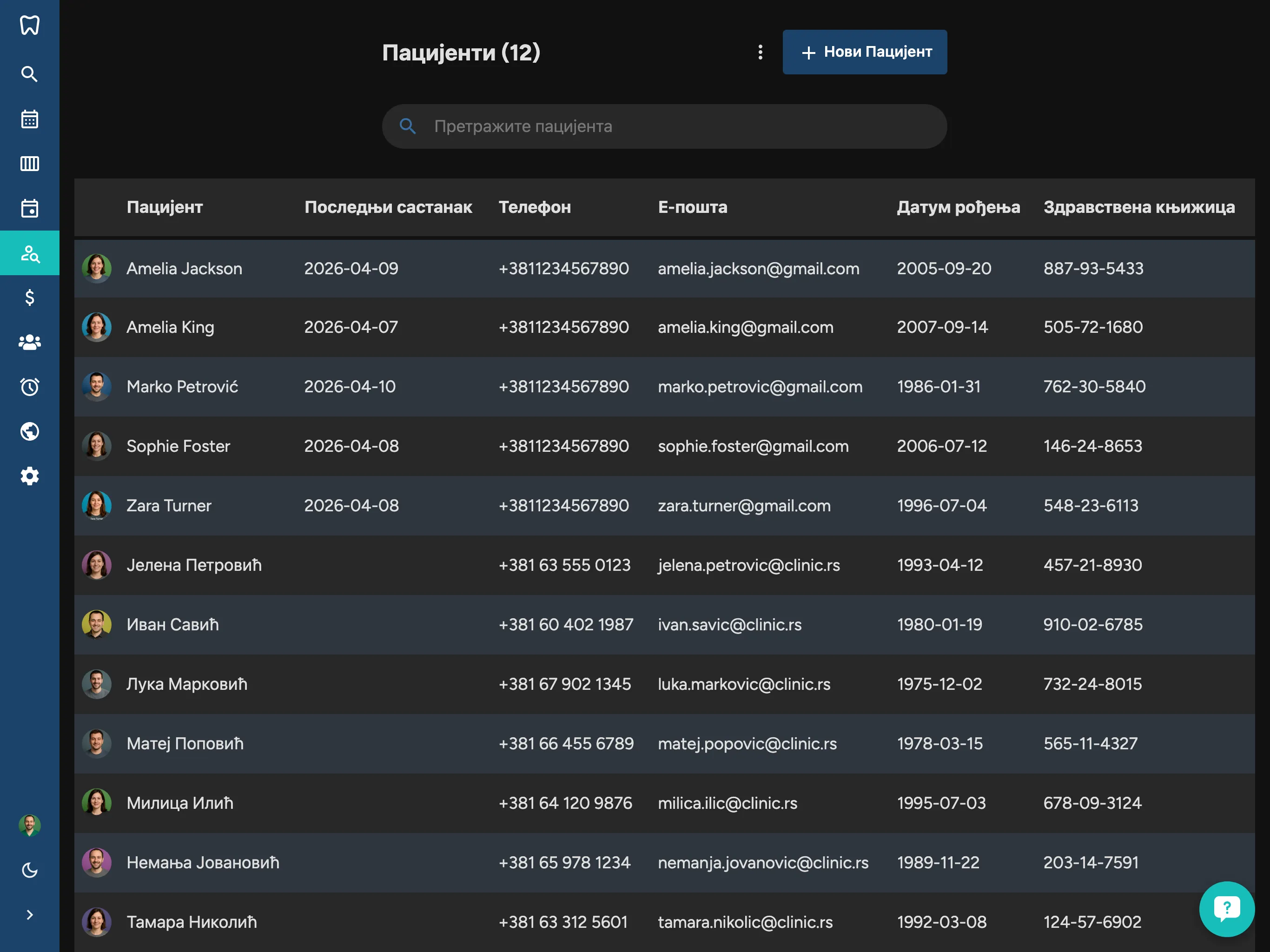Image resolution: width=1270 pixels, height=952 pixels.
Task: Expand the sidebar with chevron arrow
Action: tap(29, 915)
